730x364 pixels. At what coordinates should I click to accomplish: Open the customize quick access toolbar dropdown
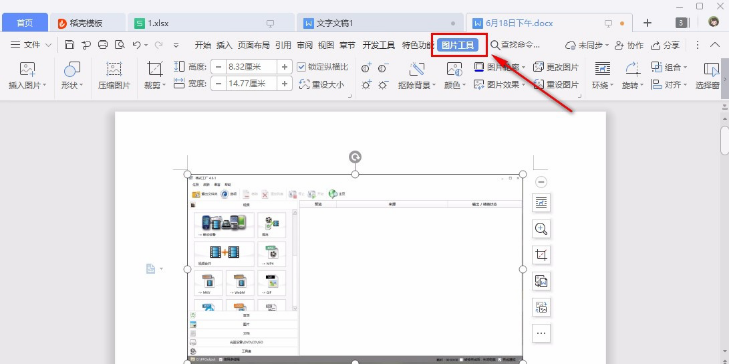tap(176, 45)
